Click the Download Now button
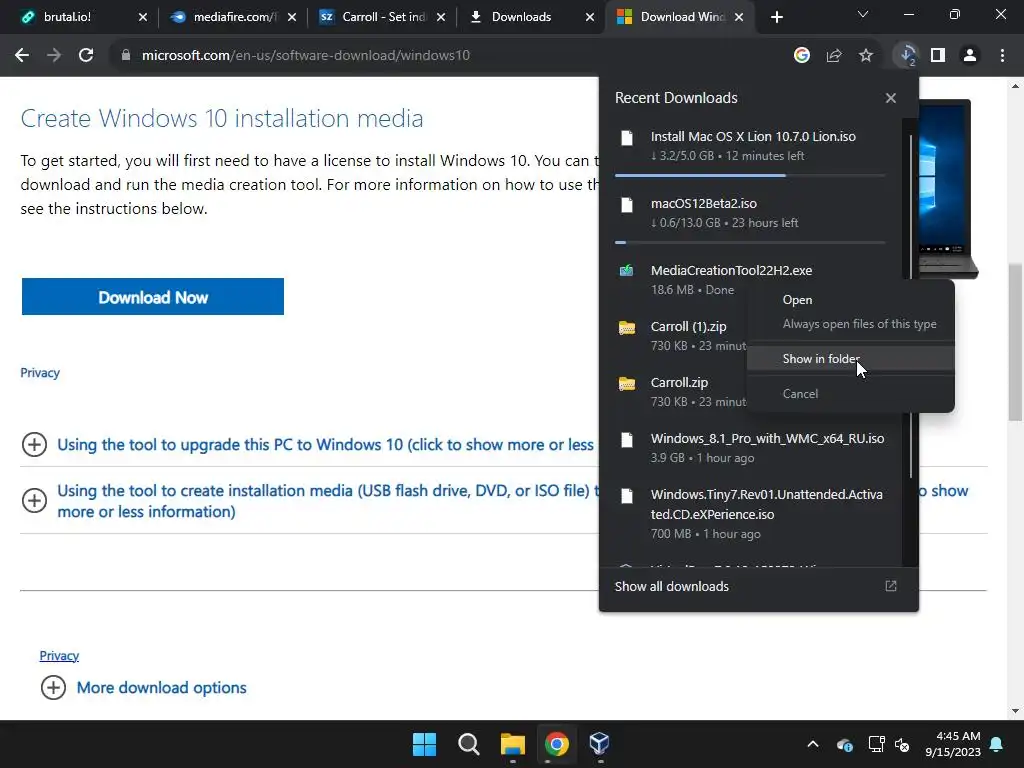Screen dimensions: 1024x768 pos(153,297)
